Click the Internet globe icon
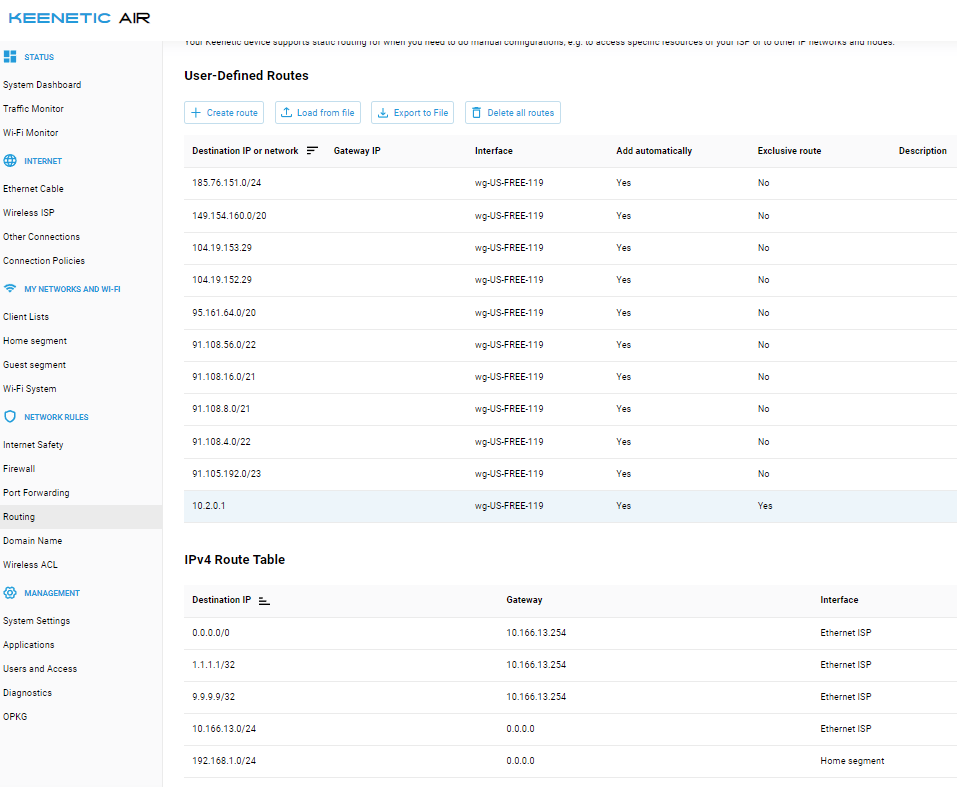Viewport: 957px width, 787px height. [11, 161]
